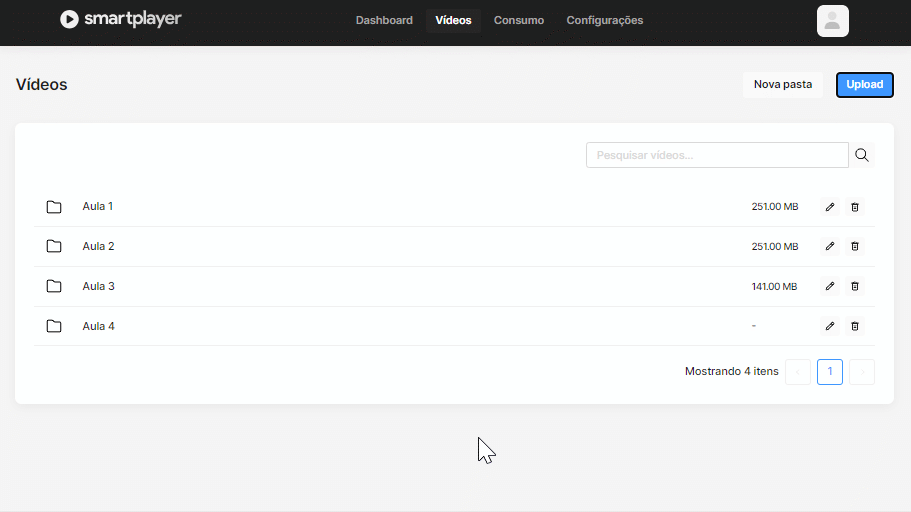911x512 pixels.
Task: Click the Aula 1 folder icon
Action: (54, 207)
